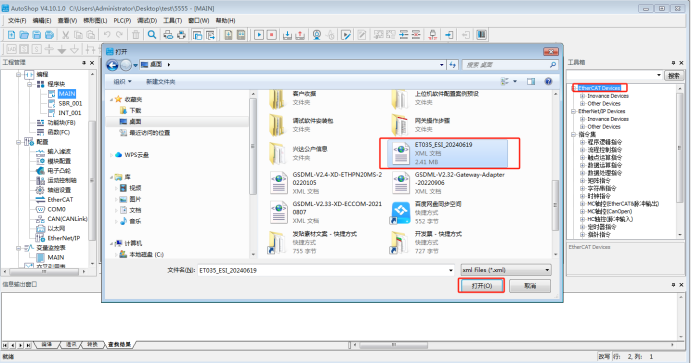Select SBR_001 in project tree
The width and height of the screenshot is (691, 363).
[x=70, y=104]
